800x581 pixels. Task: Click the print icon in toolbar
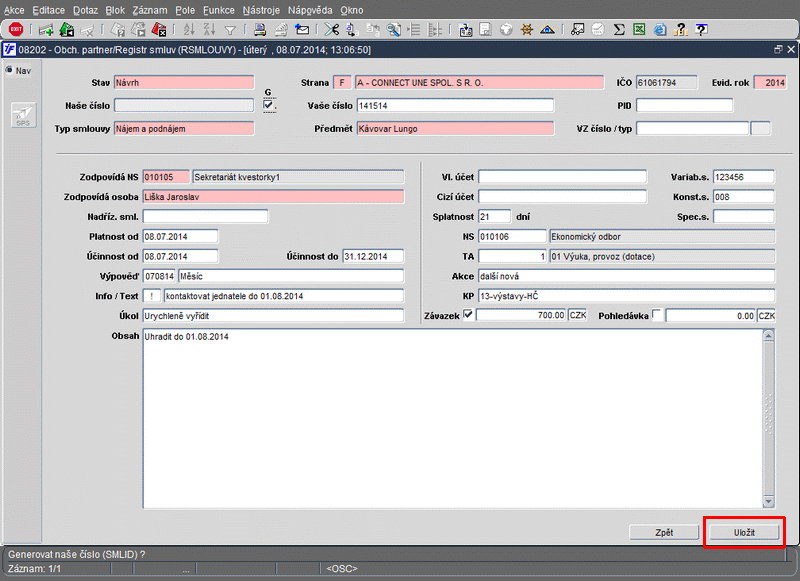pos(260,30)
